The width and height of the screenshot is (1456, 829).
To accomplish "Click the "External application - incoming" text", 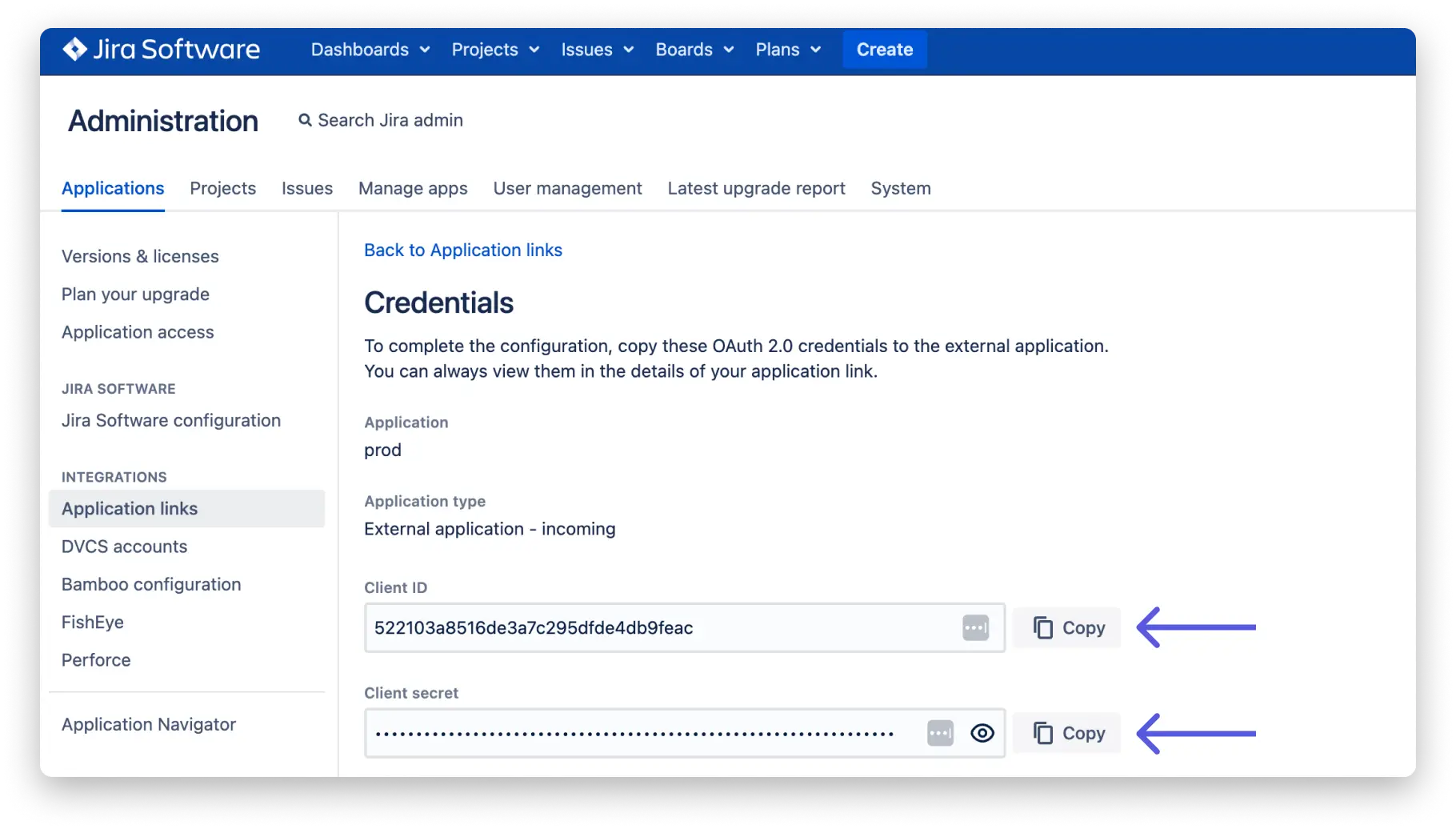I will click(490, 530).
